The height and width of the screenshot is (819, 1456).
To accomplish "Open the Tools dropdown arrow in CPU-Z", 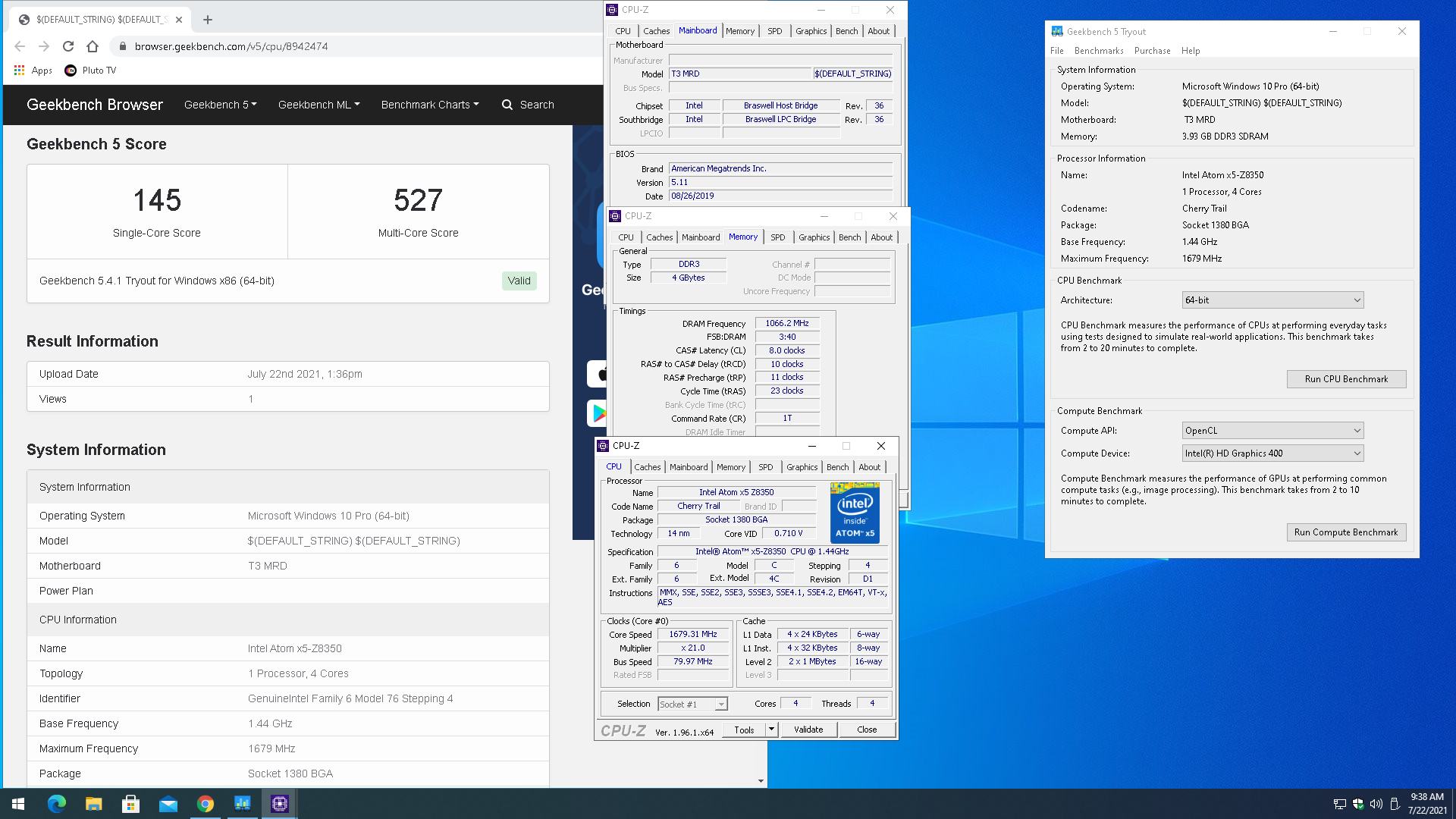I will coord(771,730).
